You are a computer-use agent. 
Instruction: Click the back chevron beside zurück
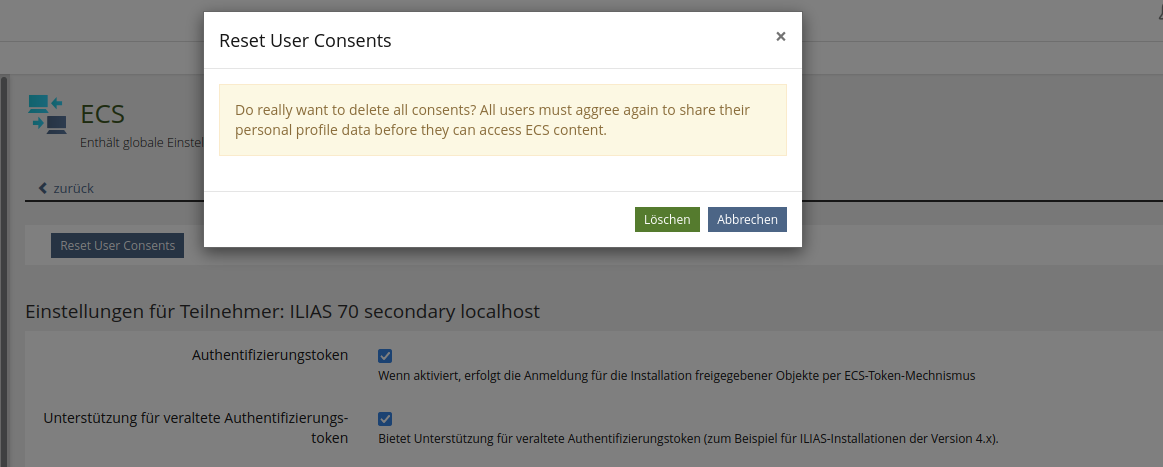coord(42,188)
